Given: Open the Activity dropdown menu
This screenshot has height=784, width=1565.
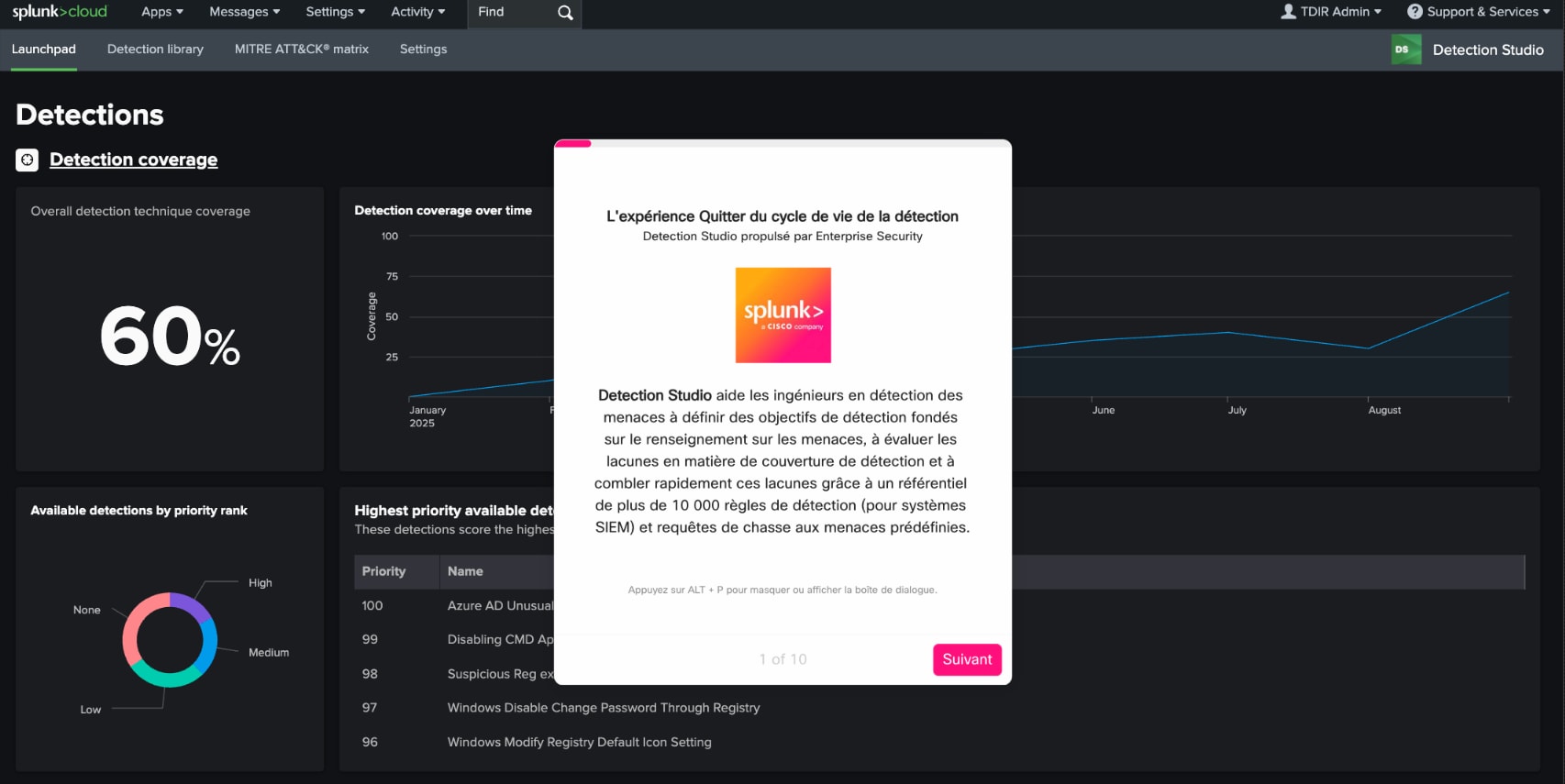Looking at the screenshot, I should click(418, 12).
